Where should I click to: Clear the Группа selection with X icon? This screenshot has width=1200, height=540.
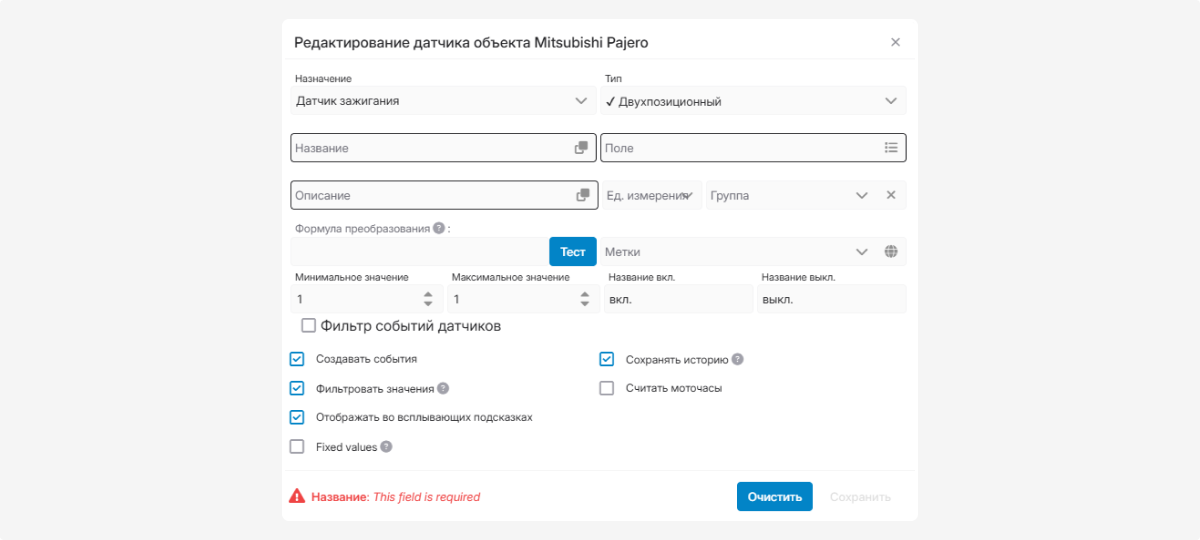891,196
